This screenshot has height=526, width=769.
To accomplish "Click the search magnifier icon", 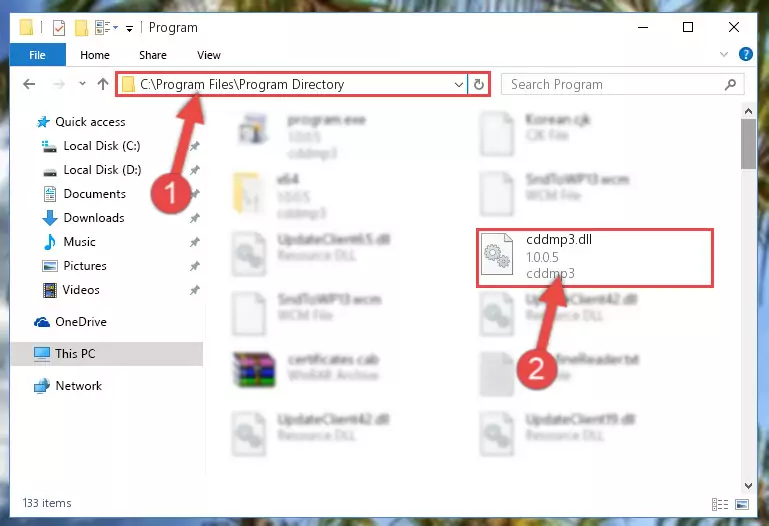I will tap(730, 84).
